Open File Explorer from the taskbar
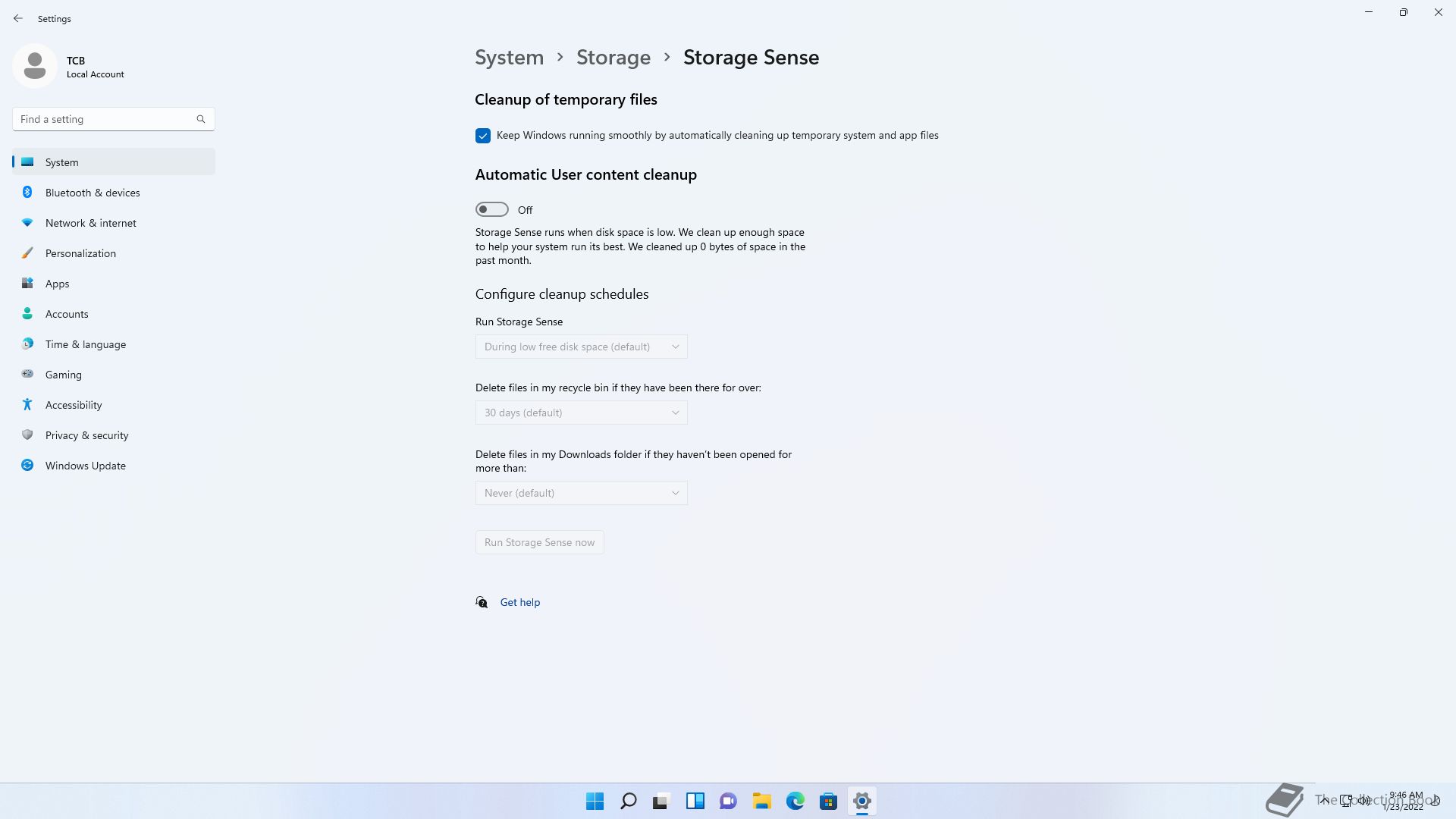Screen dimensions: 1456x819 762,801
